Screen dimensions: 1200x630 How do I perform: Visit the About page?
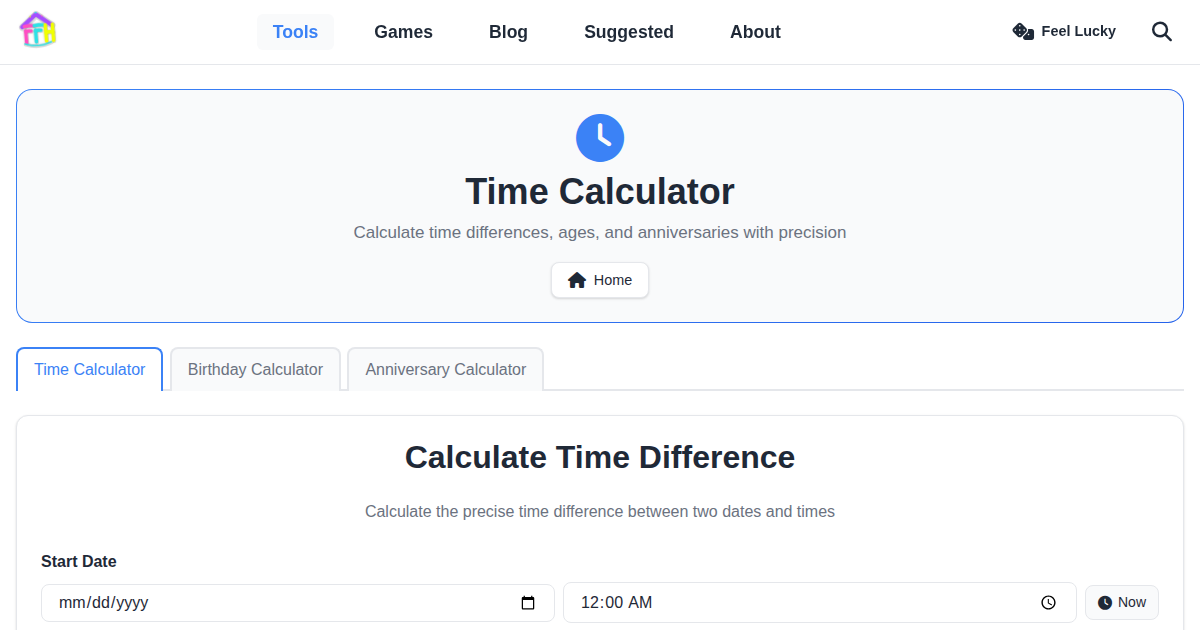[x=755, y=31]
